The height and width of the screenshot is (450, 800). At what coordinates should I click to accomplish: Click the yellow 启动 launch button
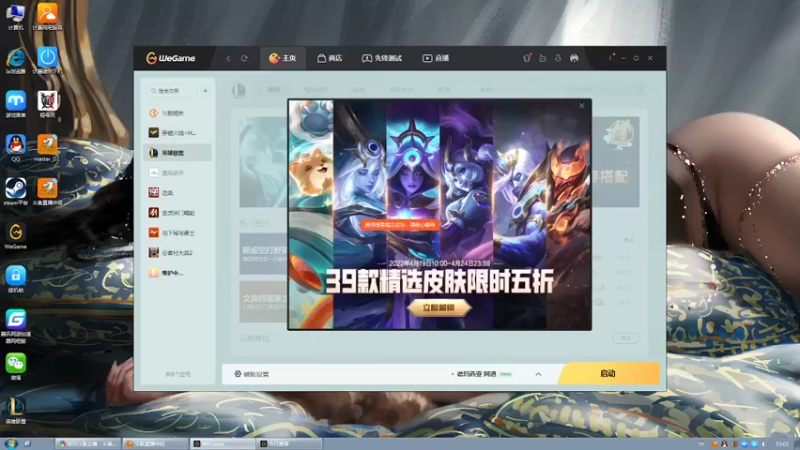608,373
